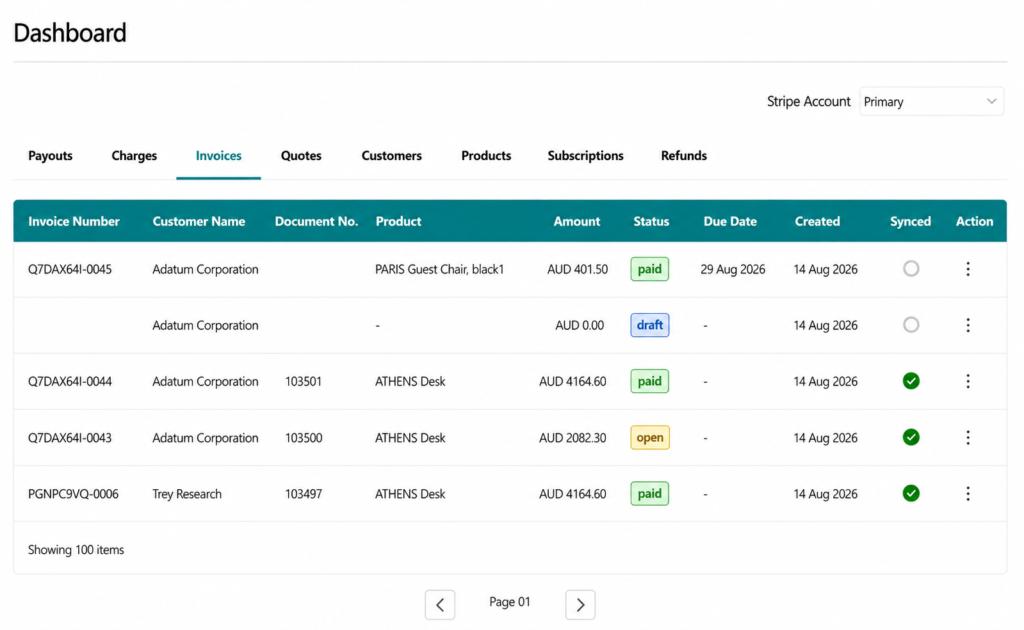1024x630 pixels.
Task: Click the Invoice Number column header
Action: click(74, 221)
